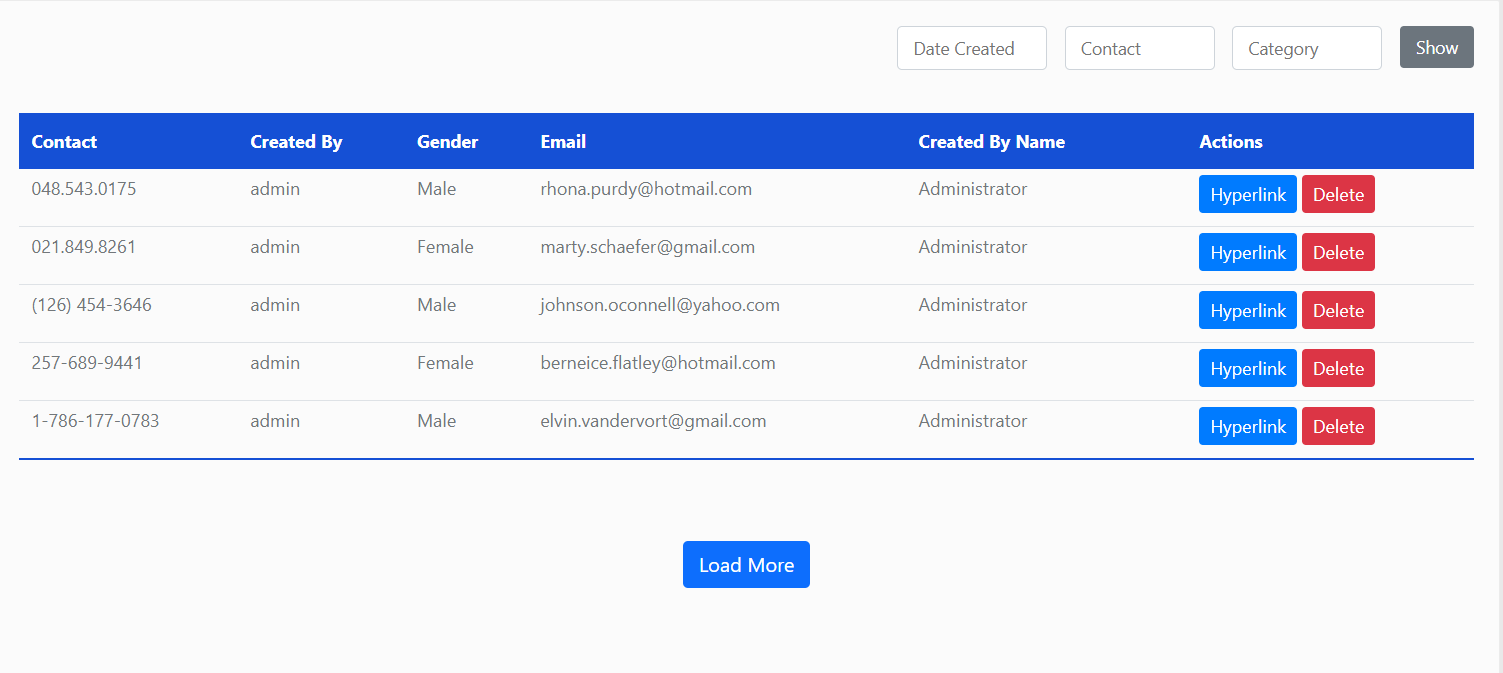Open Hyperlink for rhona.purdy@hotmail.com row
Image resolution: width=1503 pixels, height=673 pixels.
pos(1247,194)
